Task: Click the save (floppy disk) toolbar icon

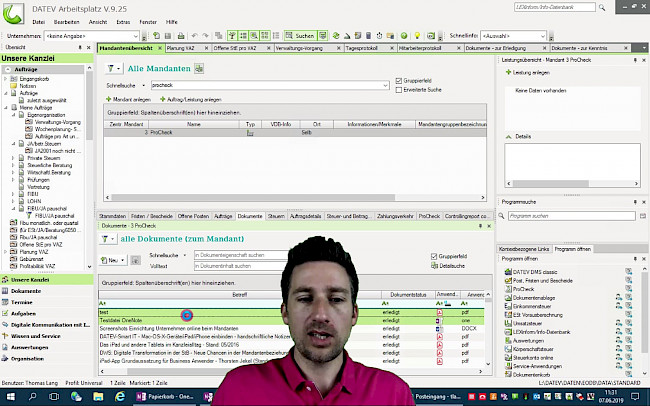Action: tap(168, 36)
